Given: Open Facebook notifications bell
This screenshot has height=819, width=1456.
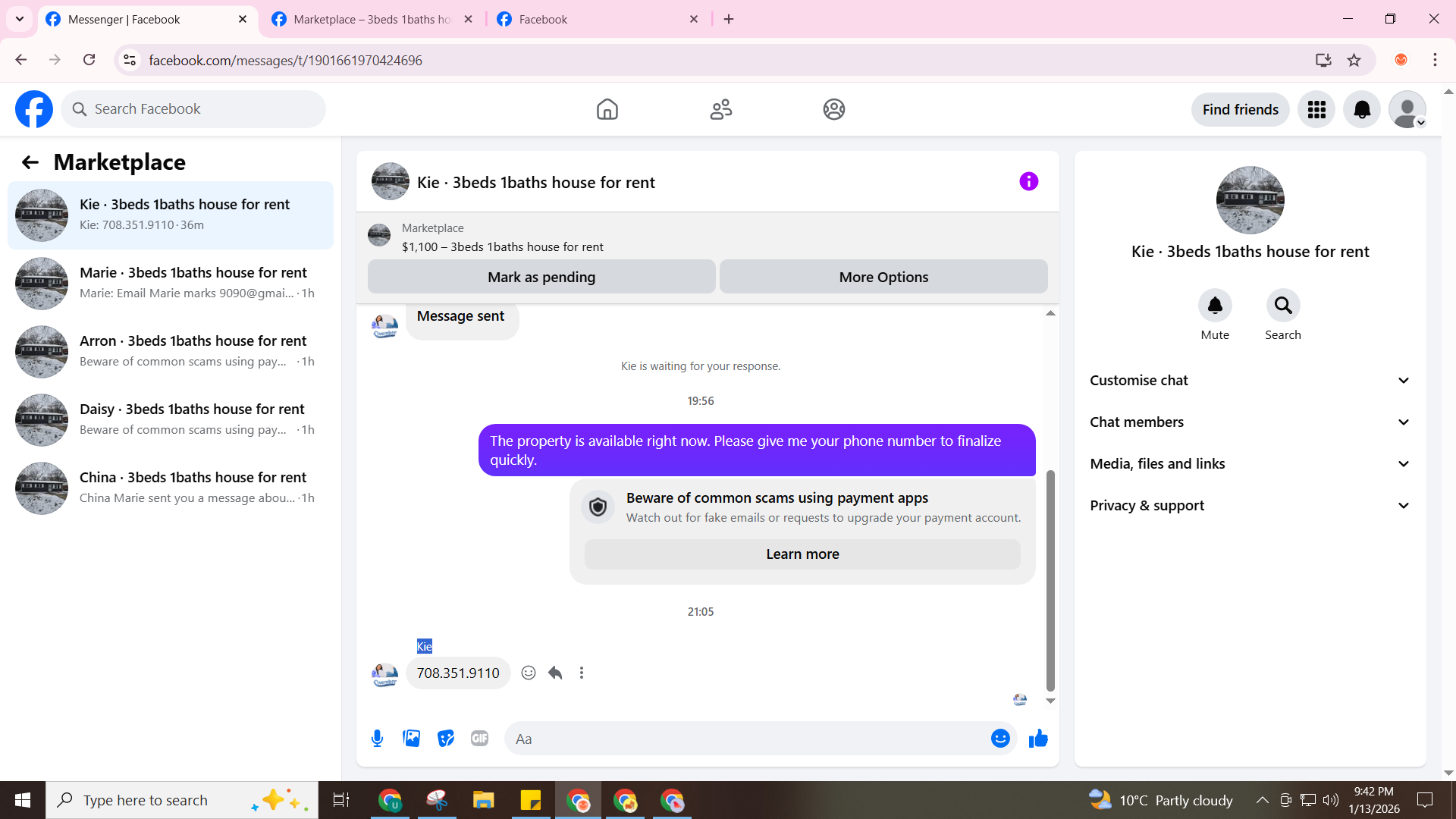Looking at the screenshot, I should pyautogui.click(x=1361, y=109).
